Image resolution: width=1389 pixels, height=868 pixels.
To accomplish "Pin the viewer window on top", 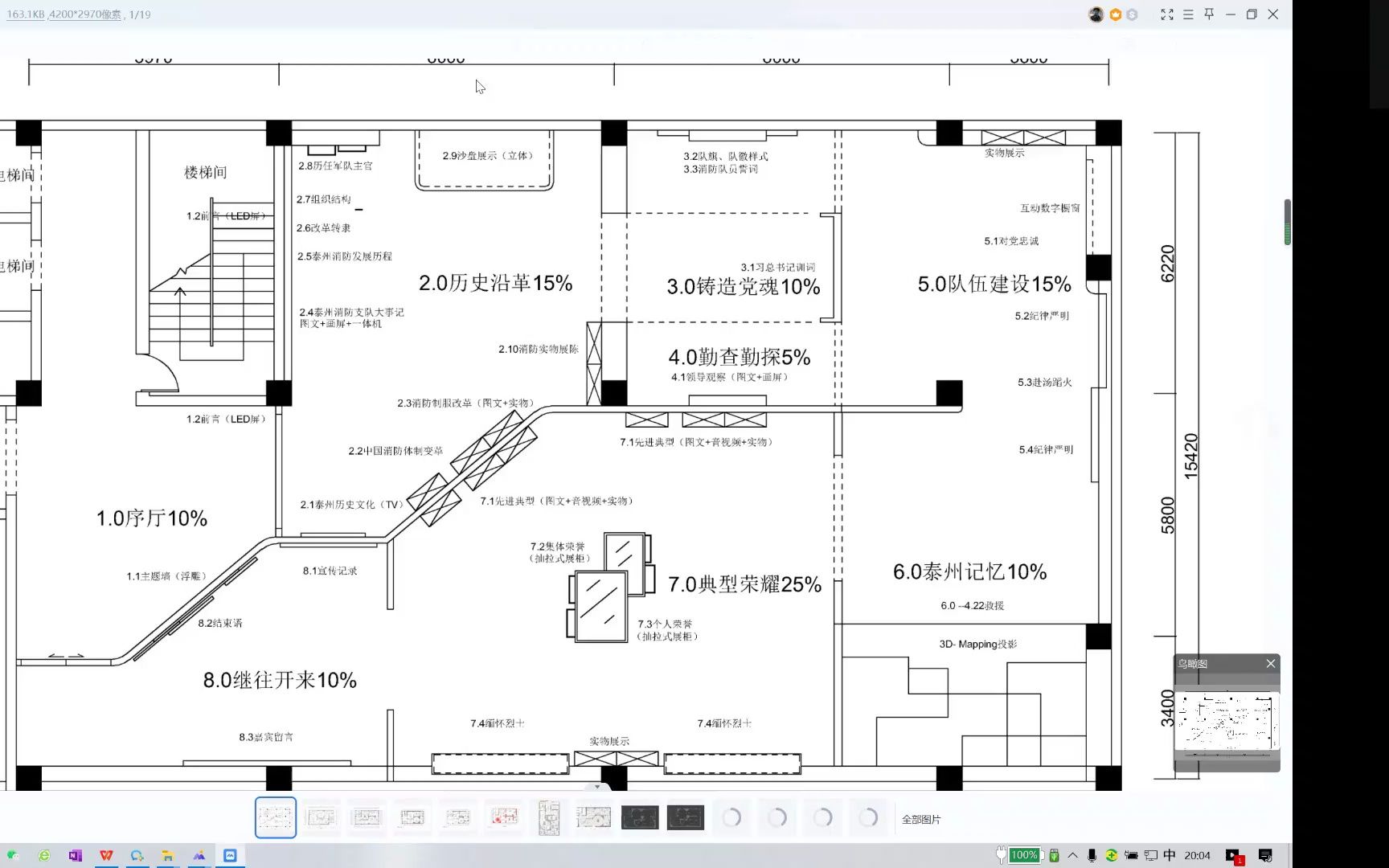I will pyautogui.click(x=1209, y=14).
